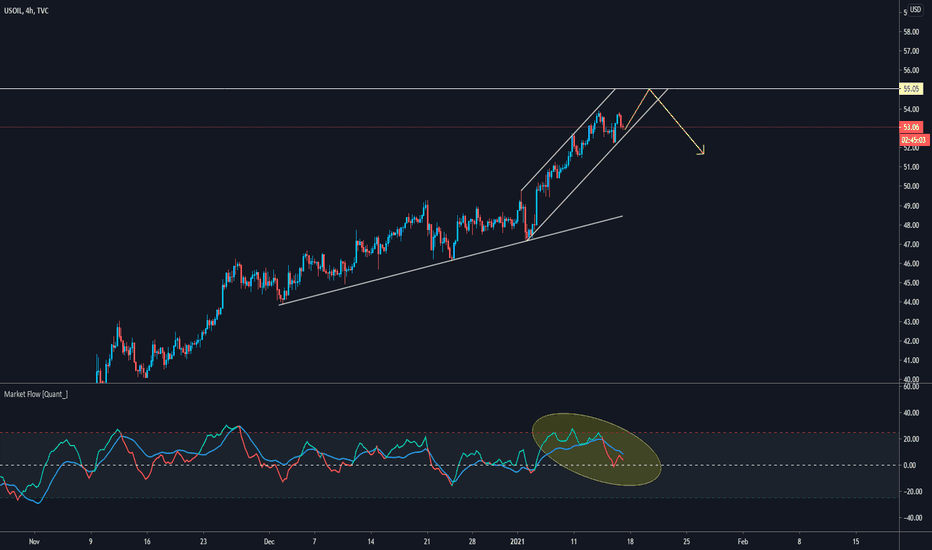
Task: Click the 18 date label on the time axis
Action: pos(630,542)
